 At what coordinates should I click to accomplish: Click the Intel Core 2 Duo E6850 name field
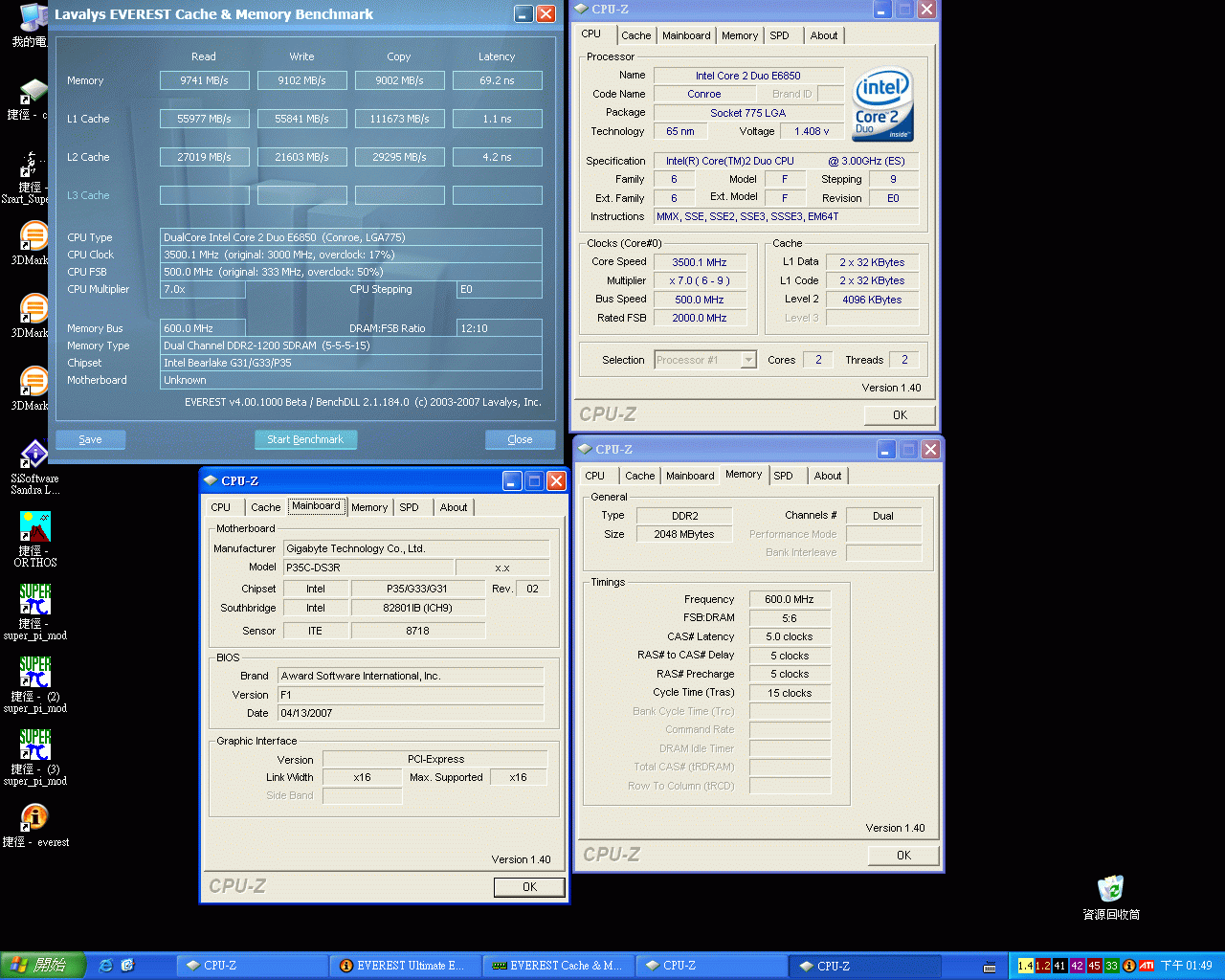tap(748, 76)
